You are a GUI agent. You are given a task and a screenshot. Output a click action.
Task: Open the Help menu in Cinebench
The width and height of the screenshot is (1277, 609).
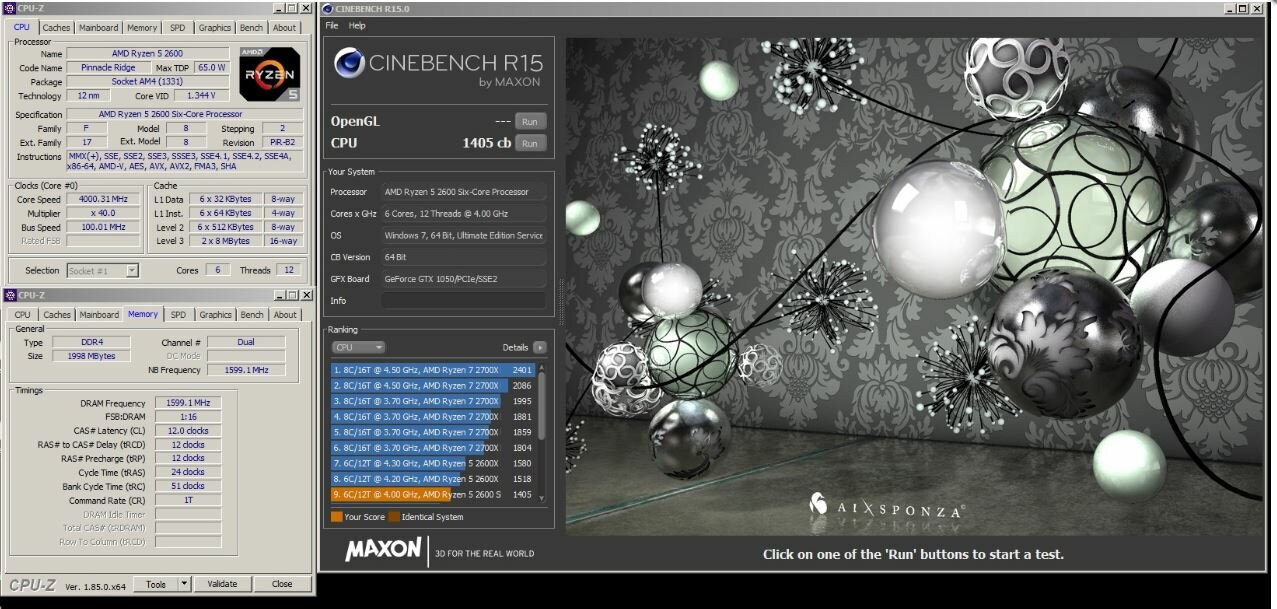(357, 25)
